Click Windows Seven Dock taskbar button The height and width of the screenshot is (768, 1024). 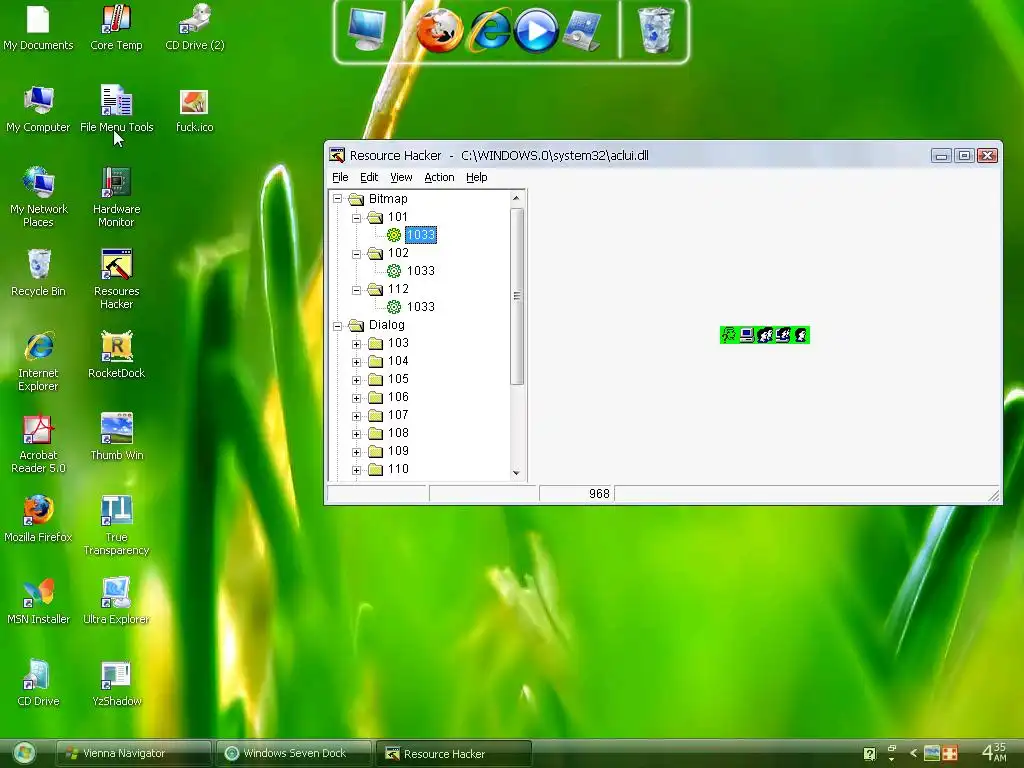[294, 753]
